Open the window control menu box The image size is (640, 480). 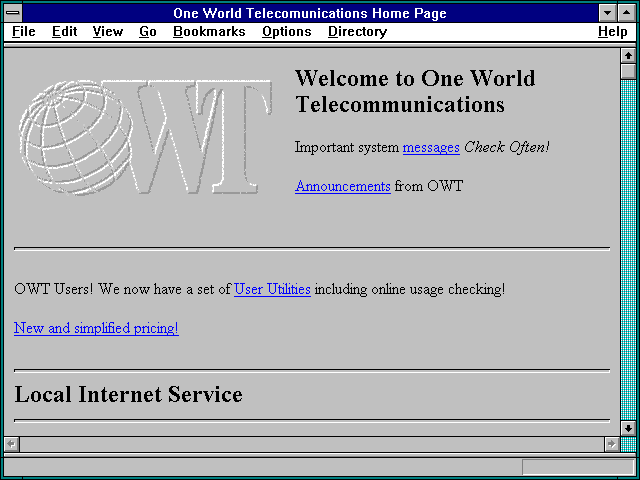[13, 13]
